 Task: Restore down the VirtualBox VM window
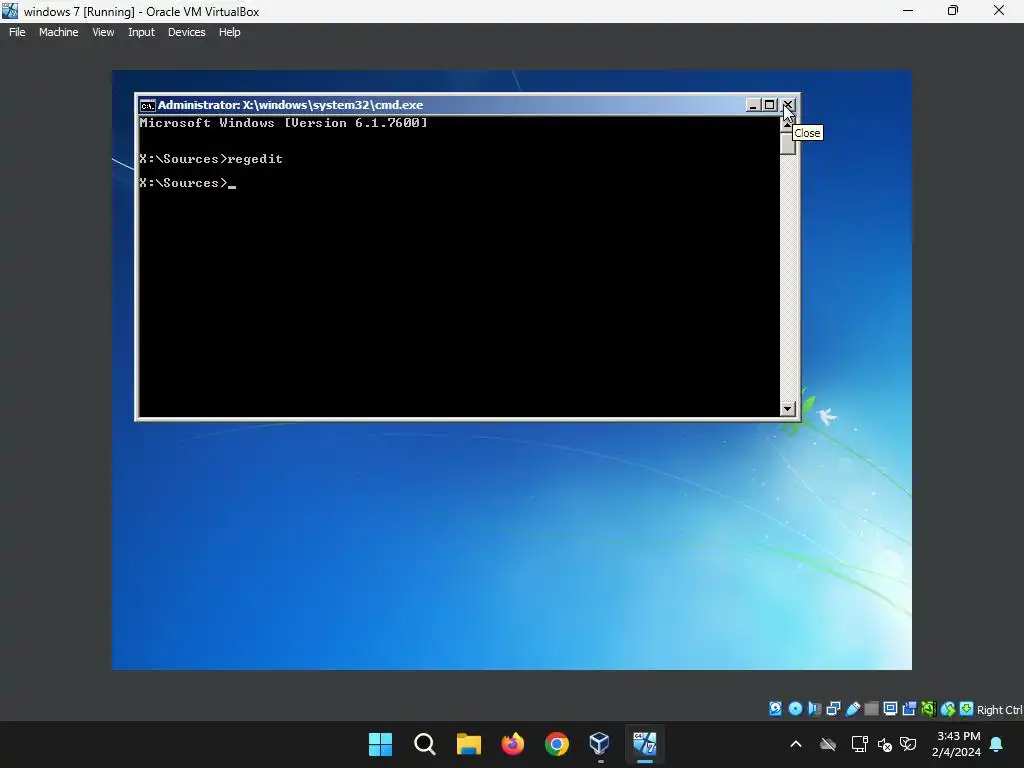pyautogui.click(x=953, y=10)
